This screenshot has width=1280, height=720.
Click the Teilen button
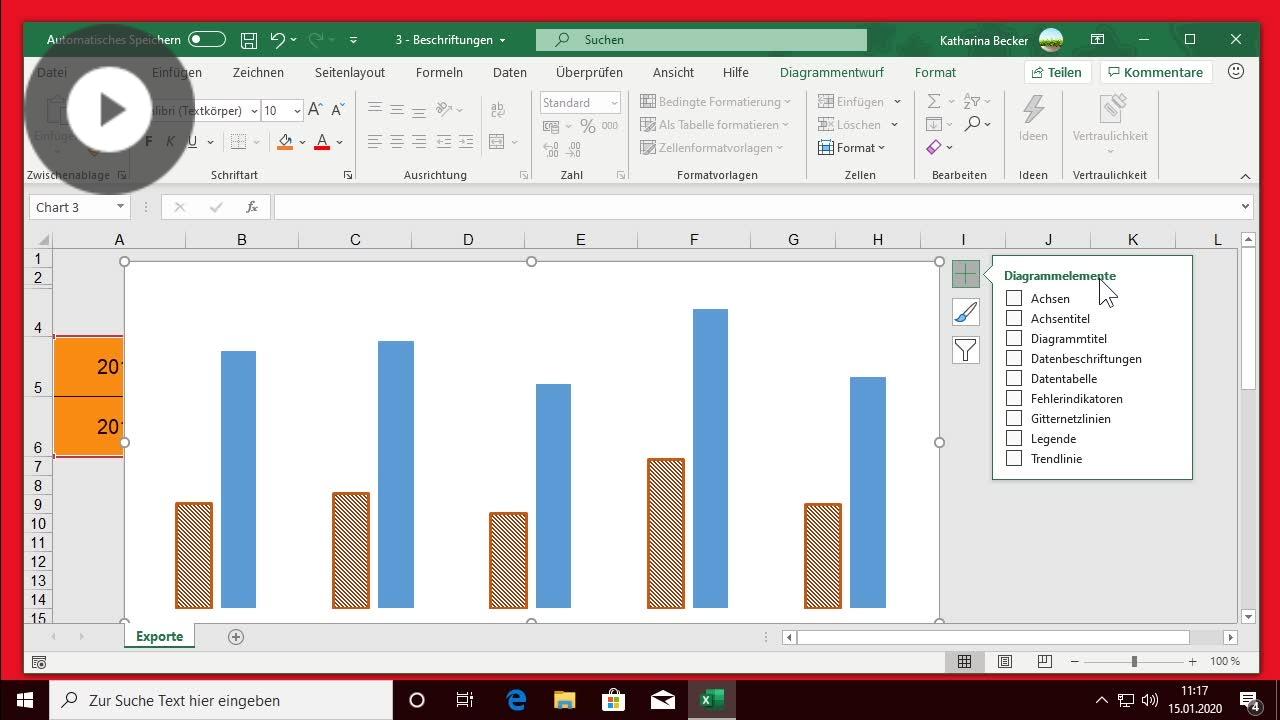click(x=1059, y=72)
